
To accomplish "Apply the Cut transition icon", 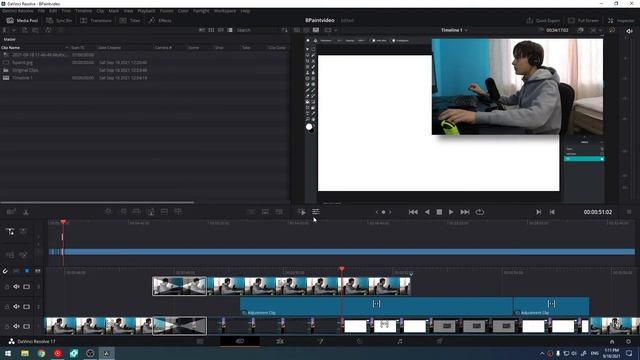I will pos(251,212).
